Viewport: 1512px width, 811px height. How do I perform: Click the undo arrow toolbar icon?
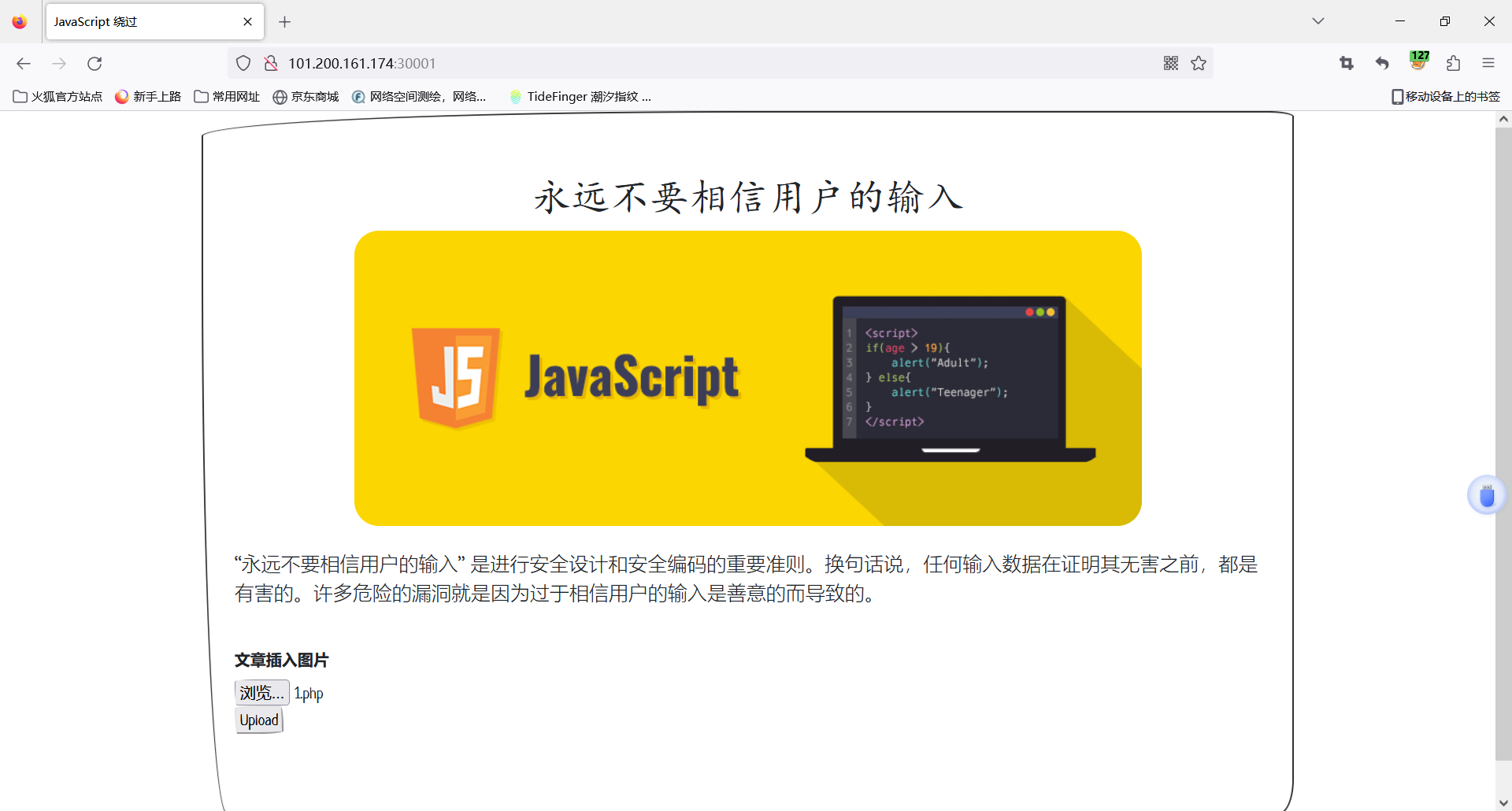point(1382,63)
